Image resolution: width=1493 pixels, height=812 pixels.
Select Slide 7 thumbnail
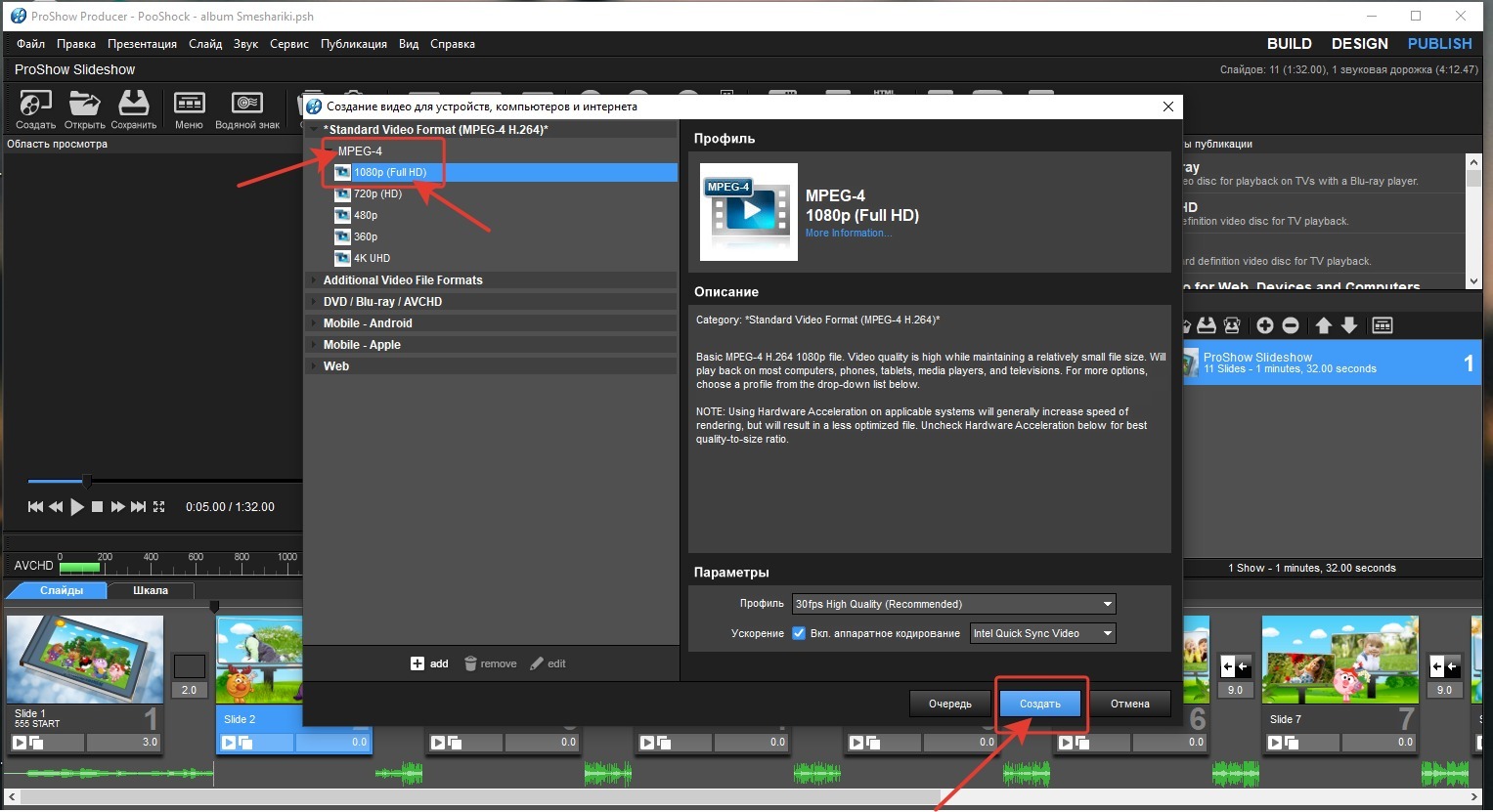click(1339, 660)
